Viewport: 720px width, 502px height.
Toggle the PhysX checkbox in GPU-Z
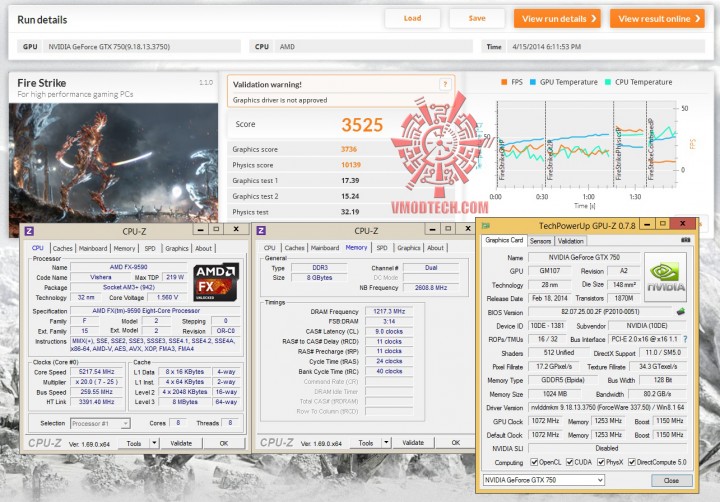pos(601,462)
